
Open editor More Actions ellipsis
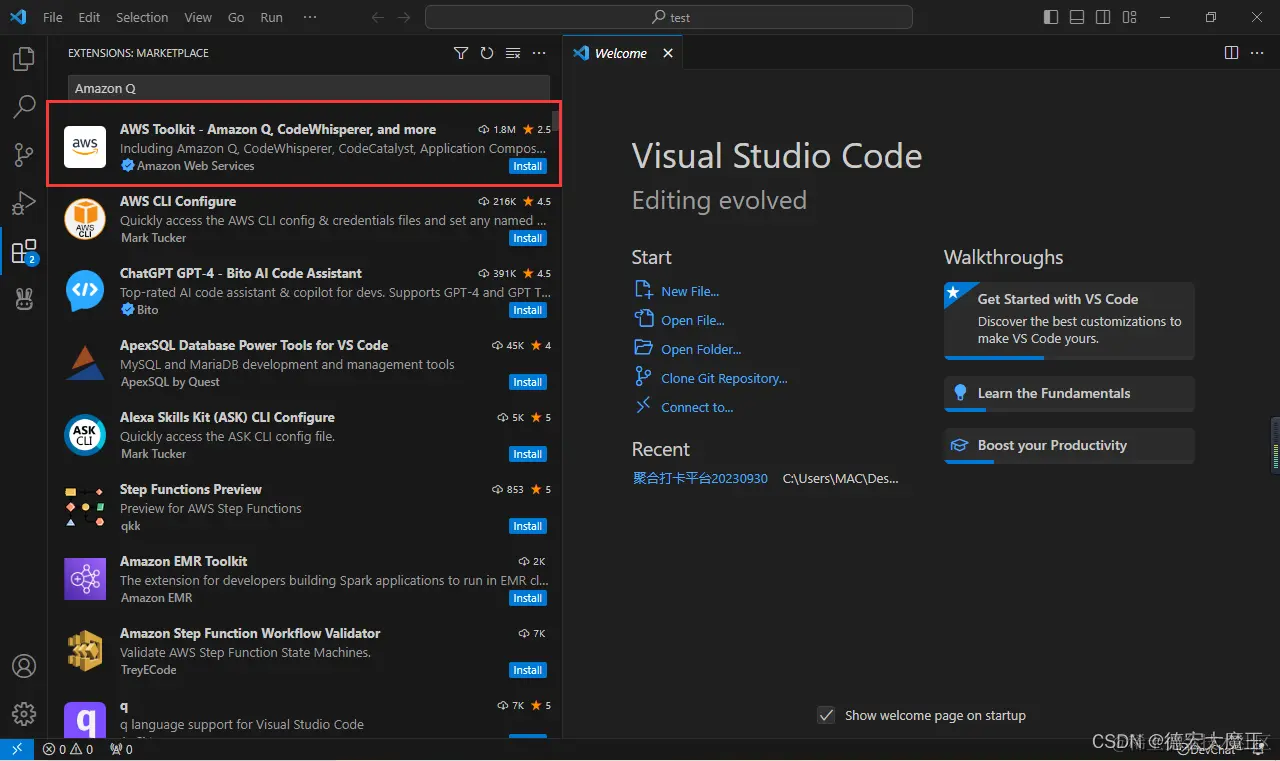coord(1257,53)
